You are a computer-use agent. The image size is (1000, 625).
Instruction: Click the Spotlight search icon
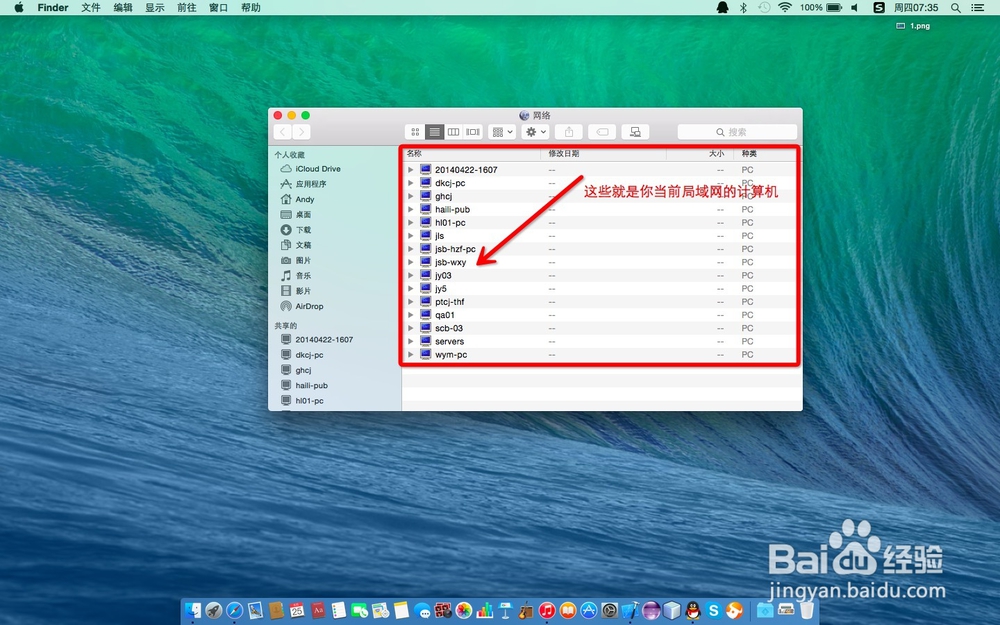coord(955,8)
